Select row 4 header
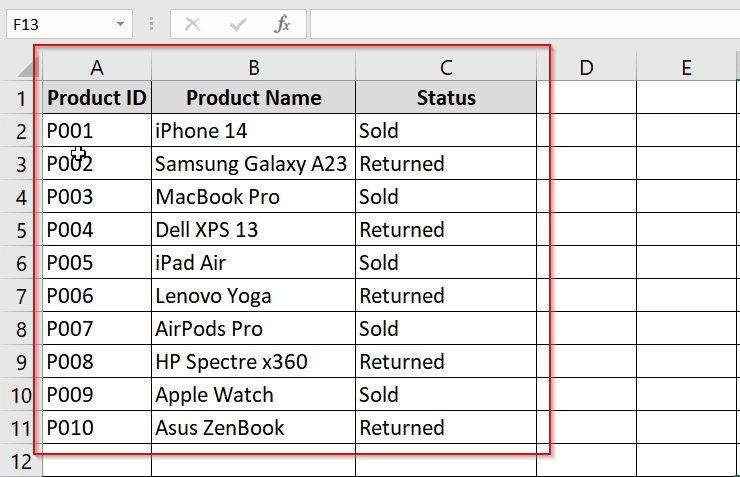The image size is (740, 477). pyautogui.click(x=21, y=197)
